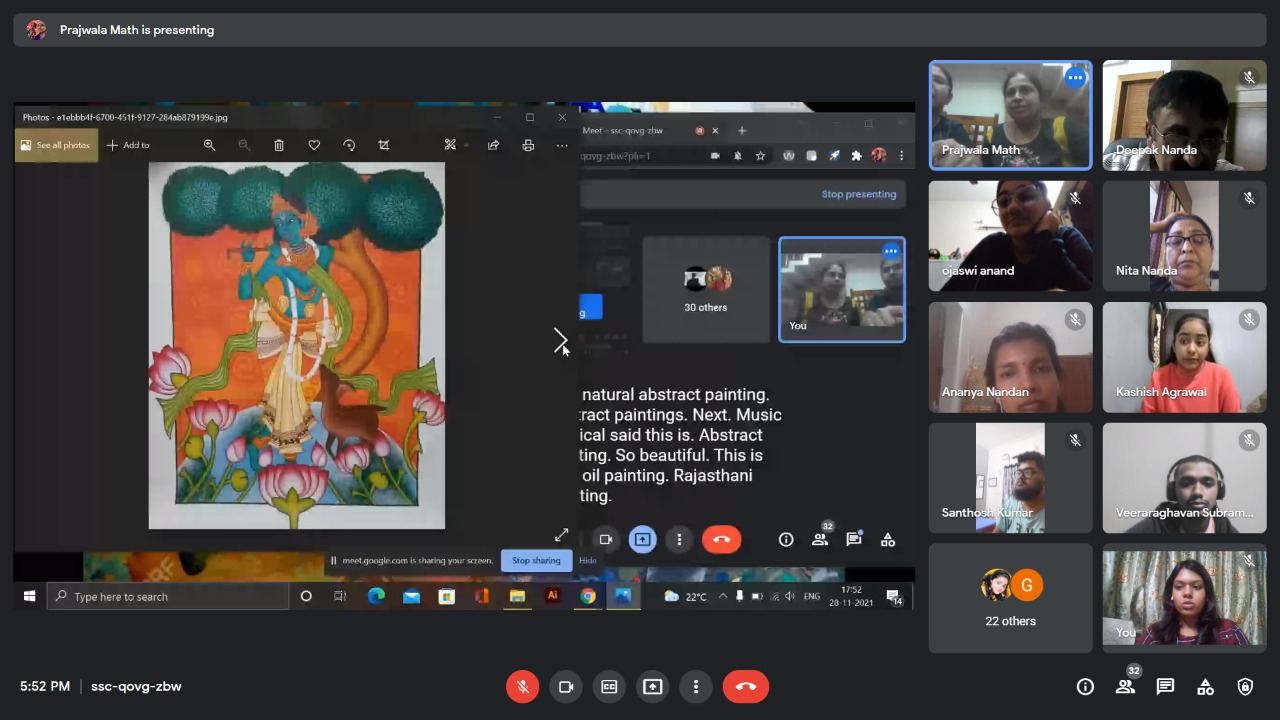Open Present now in the bottom Meet bar
1280x720 pixels.
[652, 687]
